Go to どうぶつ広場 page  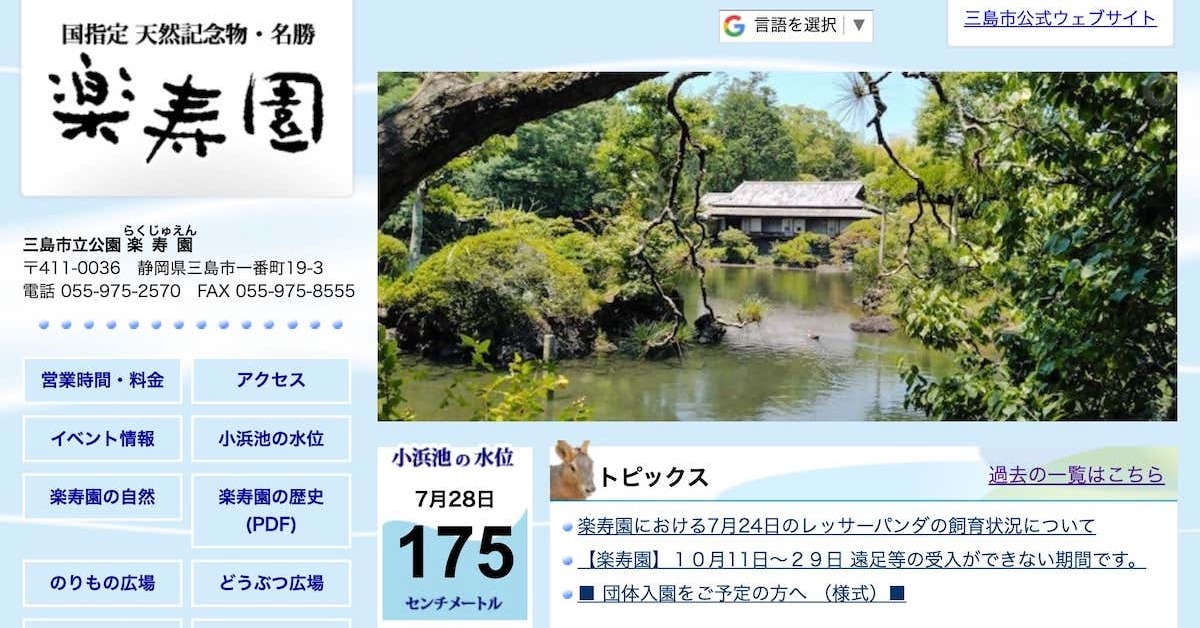click(271, 583)
